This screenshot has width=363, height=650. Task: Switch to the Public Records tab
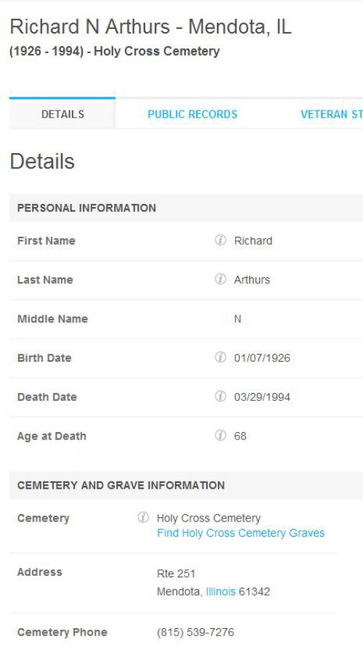tap(192, 114)
